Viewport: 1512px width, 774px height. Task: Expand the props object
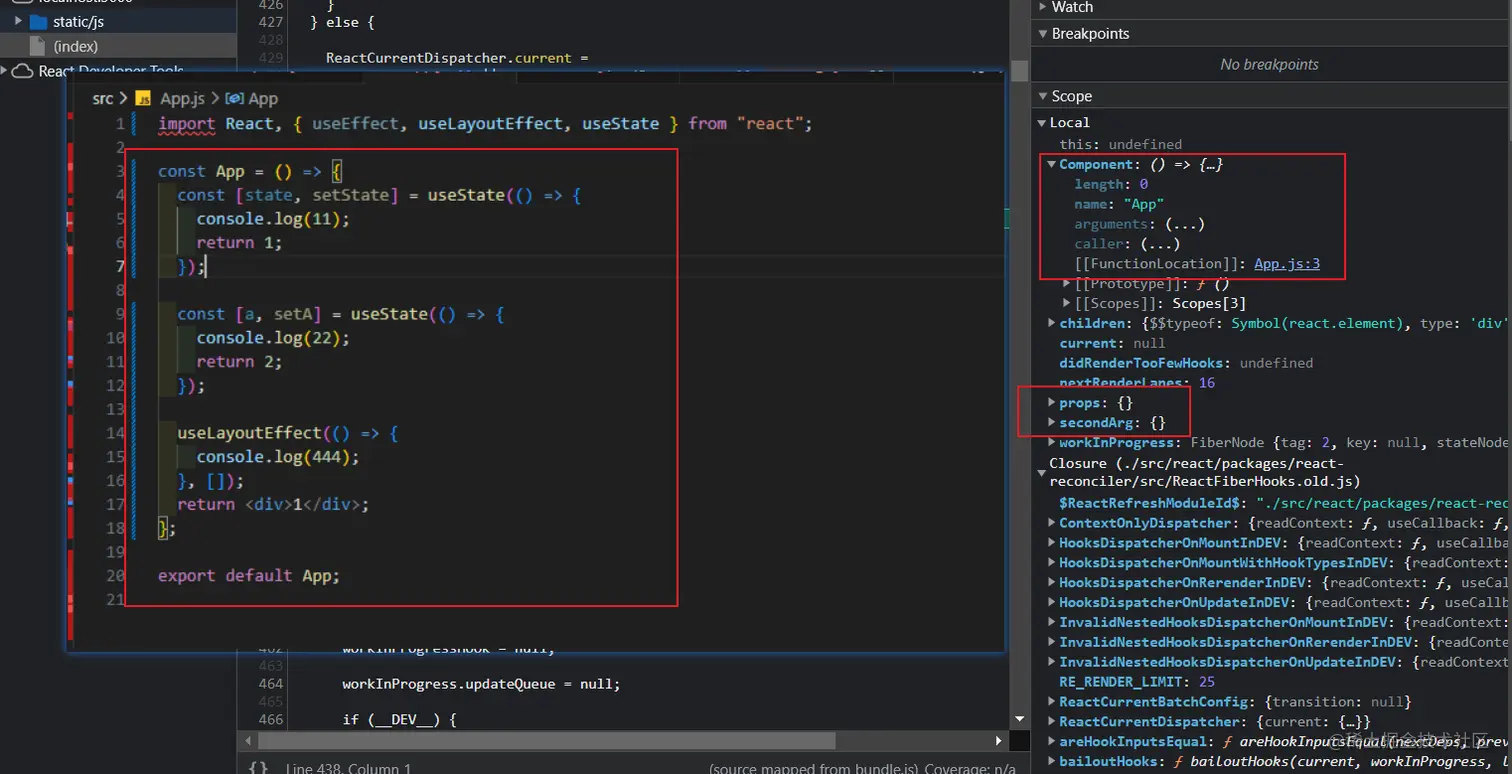[x=1051, y=403]
